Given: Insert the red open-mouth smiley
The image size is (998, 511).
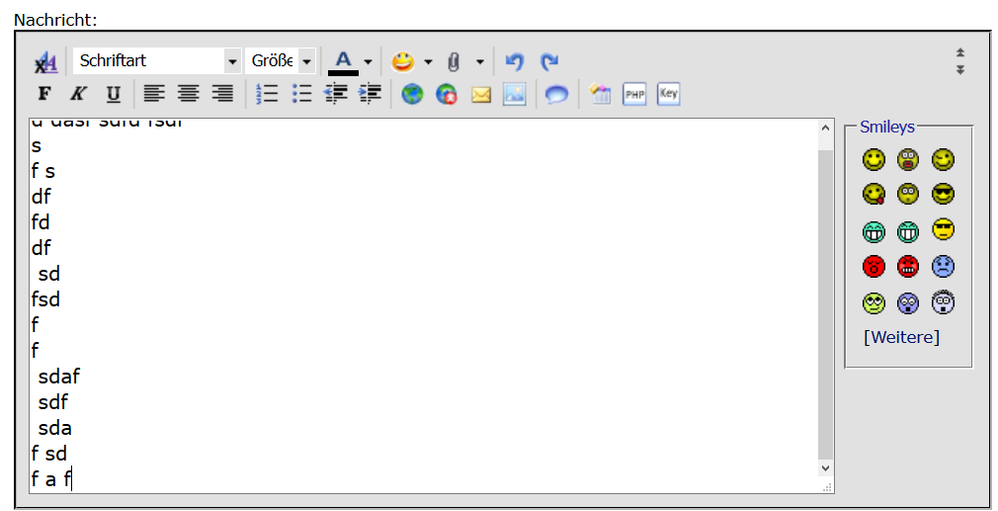Looking at the screenshot, I should click(x=874, y=267).
